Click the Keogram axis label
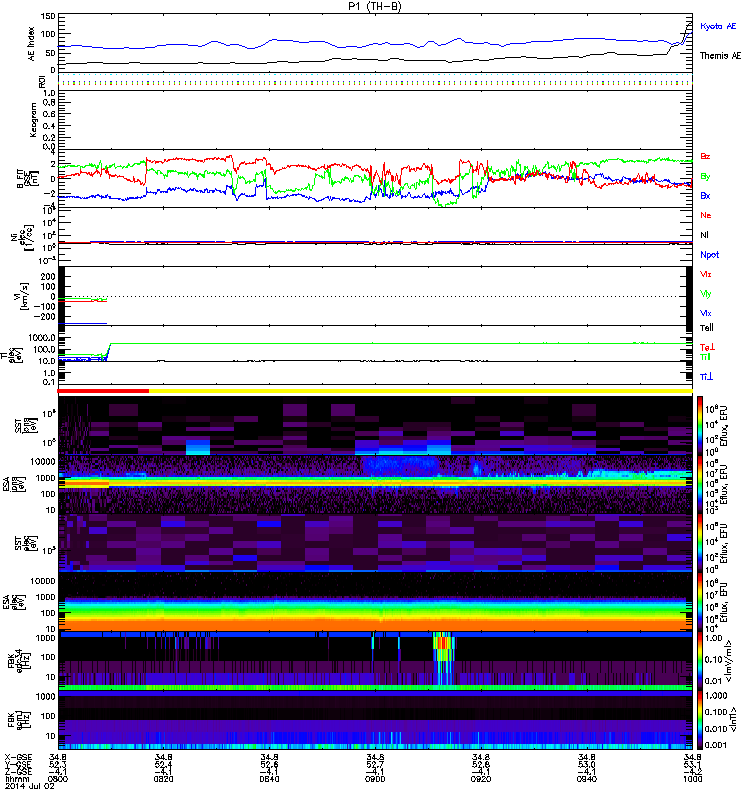This screenshot has width=750, height=800. 33,119
